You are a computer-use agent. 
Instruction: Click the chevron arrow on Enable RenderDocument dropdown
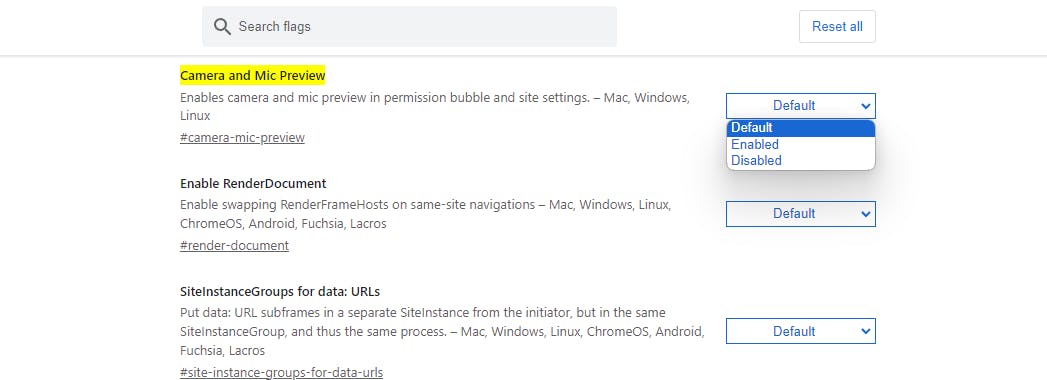coord(865,214)
